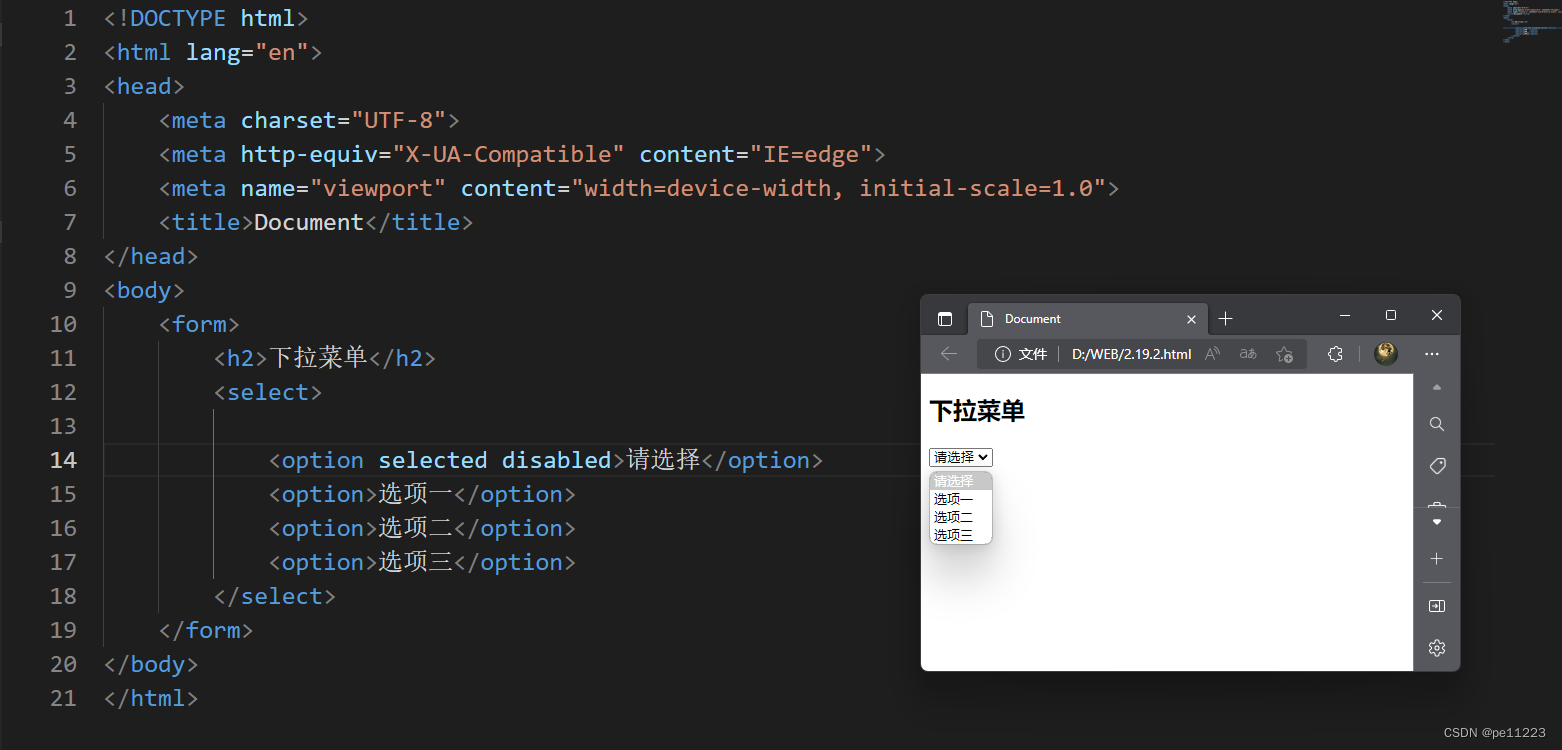Click line number 14 in the editor
Image resolution: width=1562 pixels, height=750 pixels.
[63, 460]
